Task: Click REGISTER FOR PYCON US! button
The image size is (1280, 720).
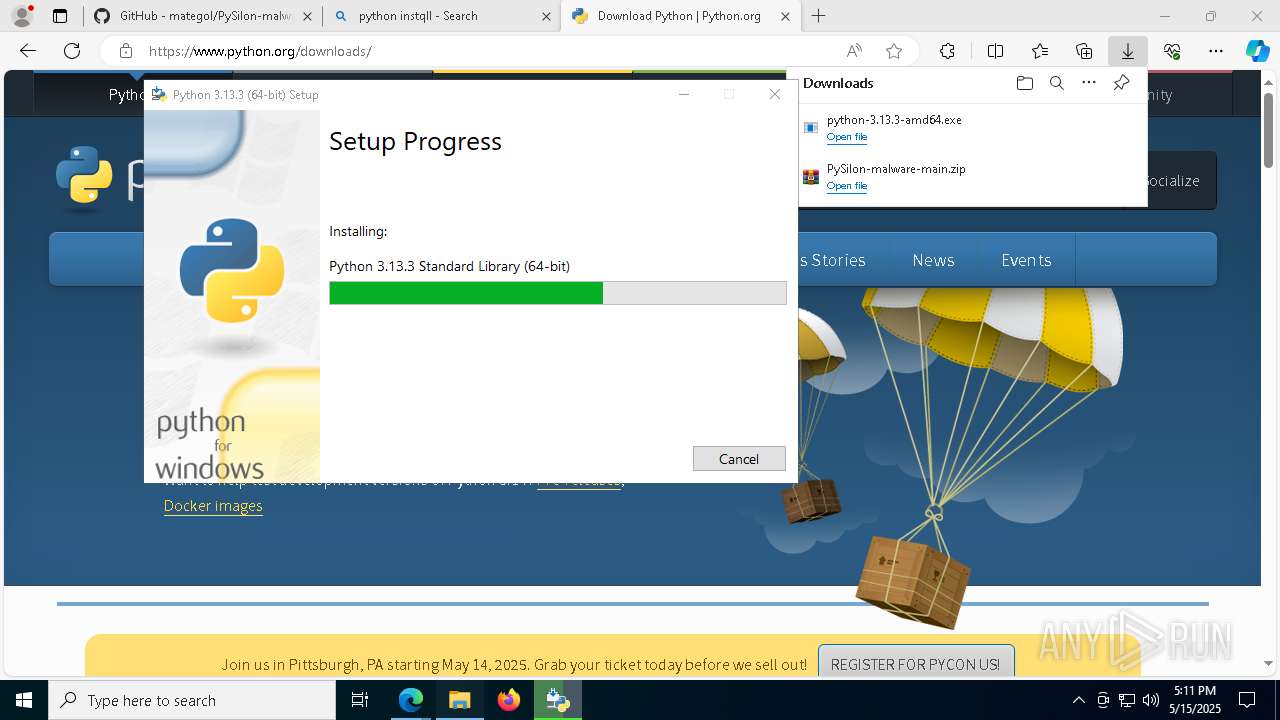Action: click(915, 664)
